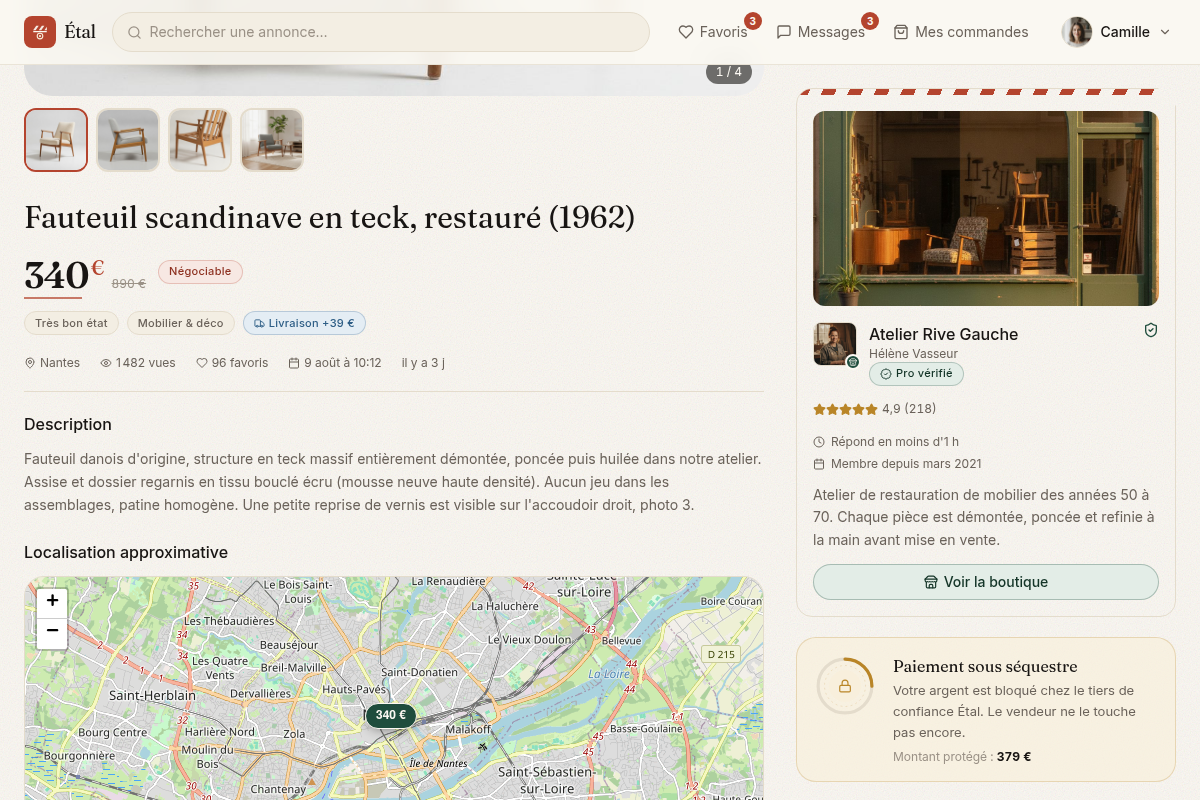Click the heart icon beside 96 favoris

pos(202,363)
